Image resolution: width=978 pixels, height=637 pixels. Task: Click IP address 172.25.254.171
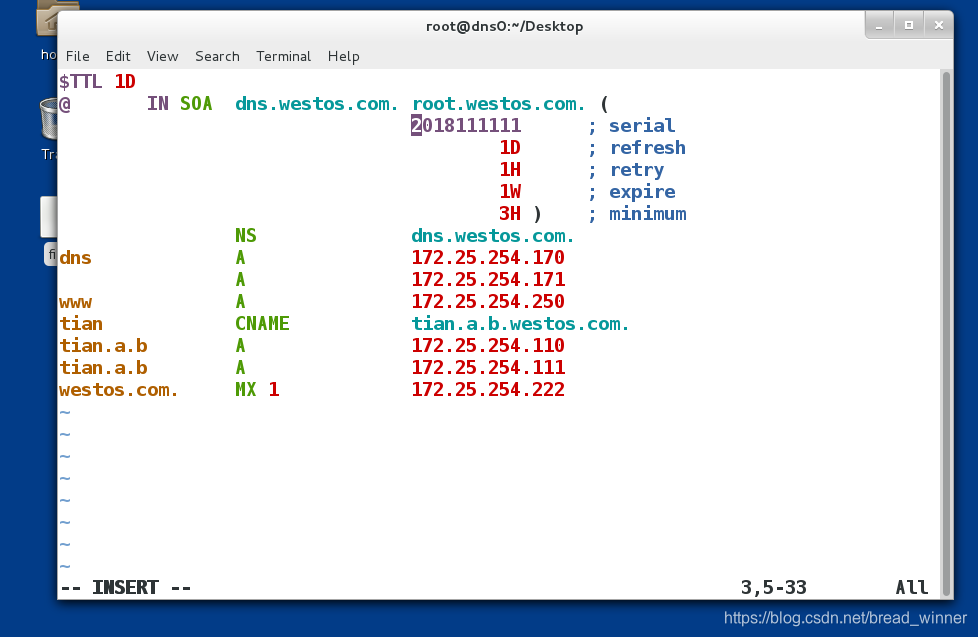click(488, 280)
